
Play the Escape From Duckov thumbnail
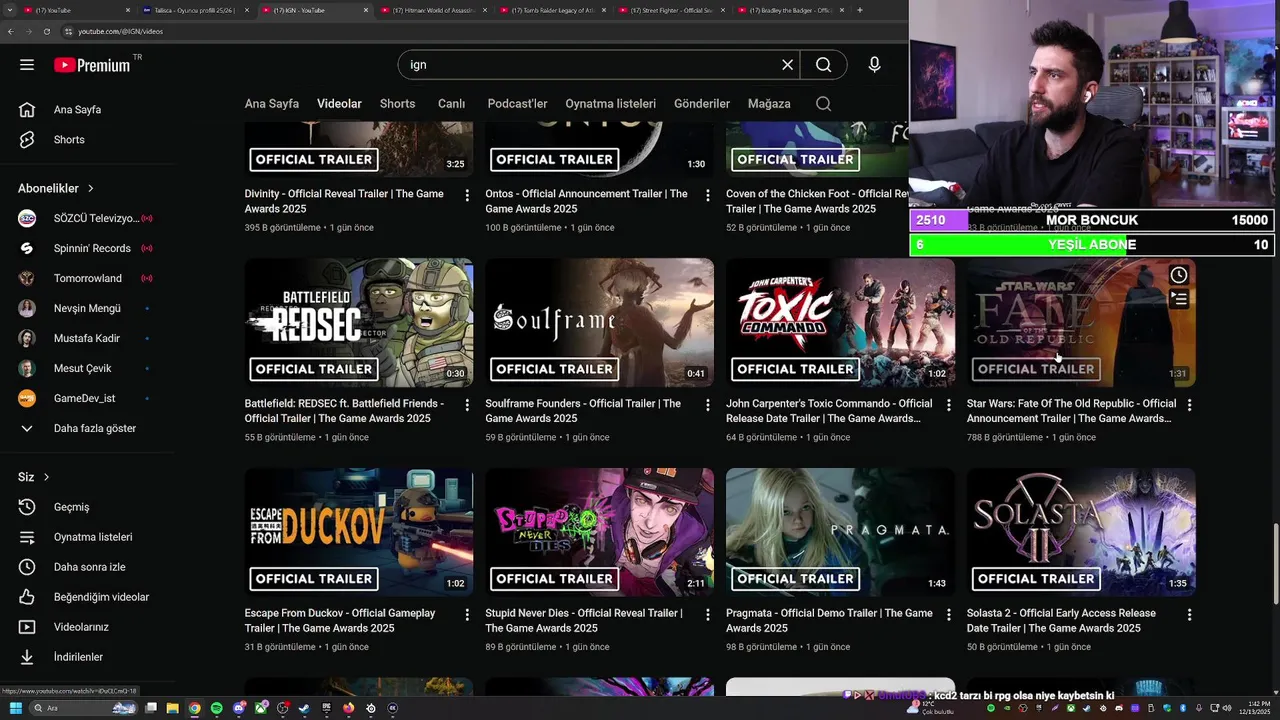359,532
